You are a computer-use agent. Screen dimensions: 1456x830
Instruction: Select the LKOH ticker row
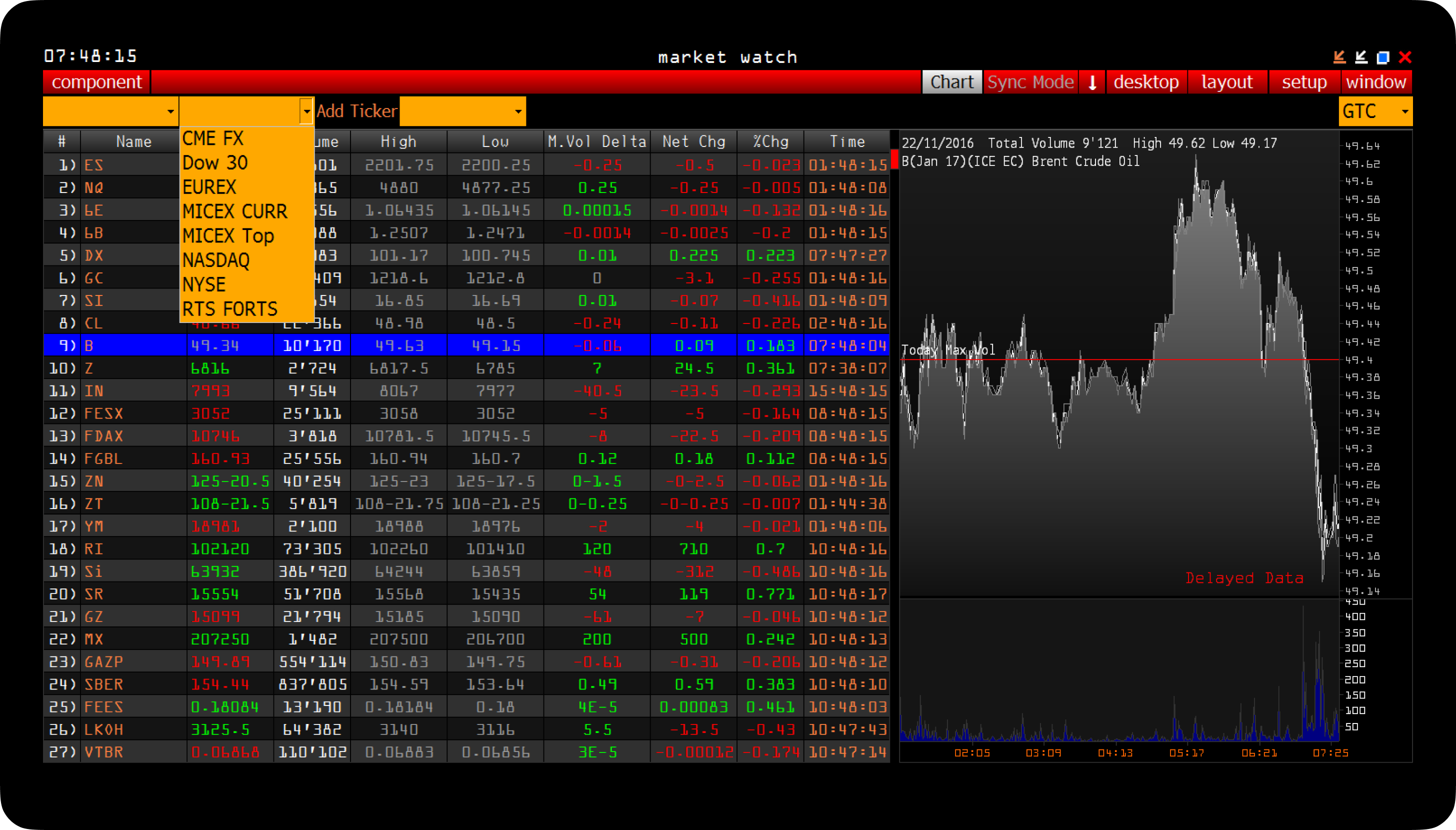pos(466,729)
